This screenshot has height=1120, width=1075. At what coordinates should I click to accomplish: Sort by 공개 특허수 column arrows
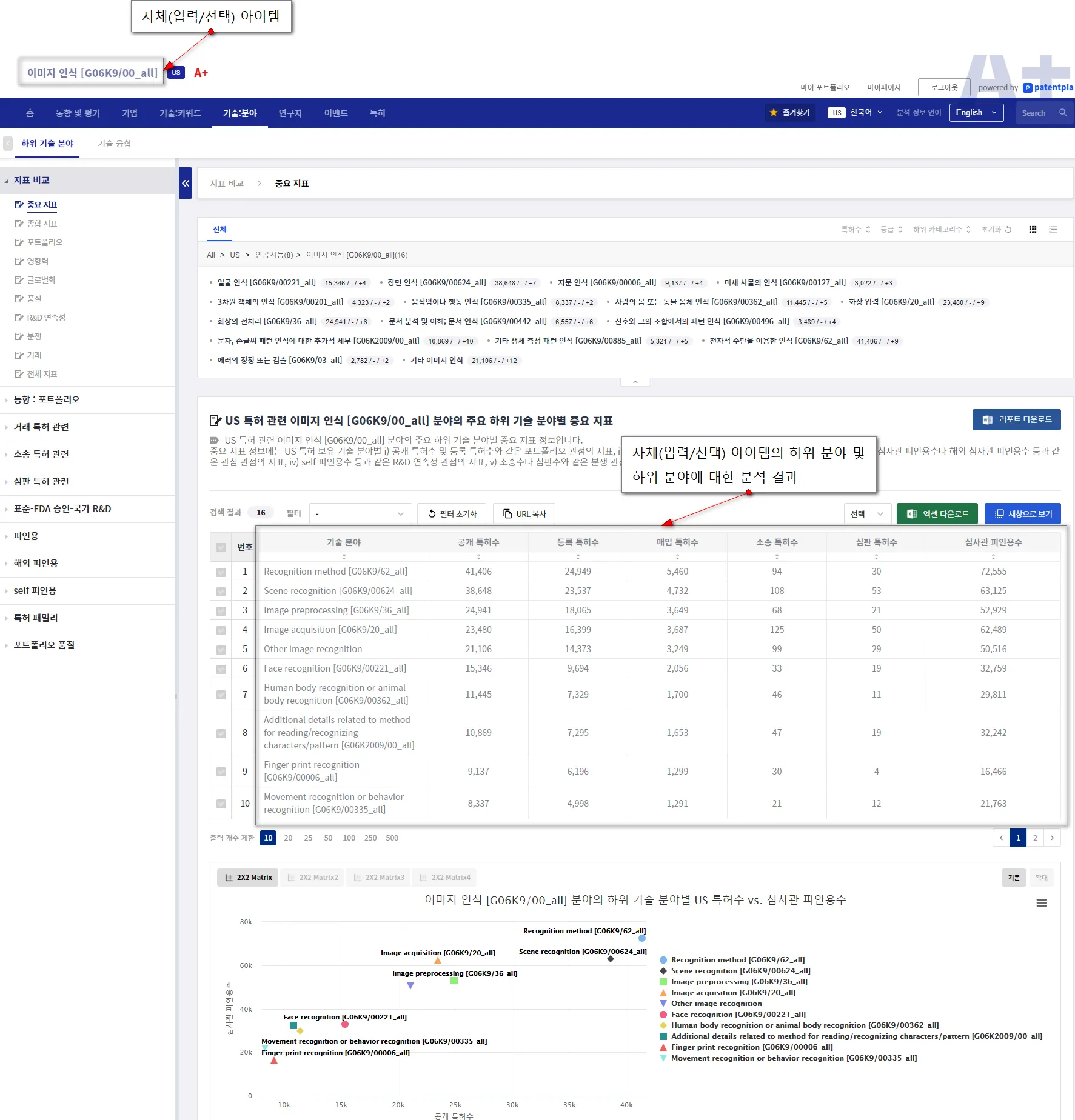478,556
